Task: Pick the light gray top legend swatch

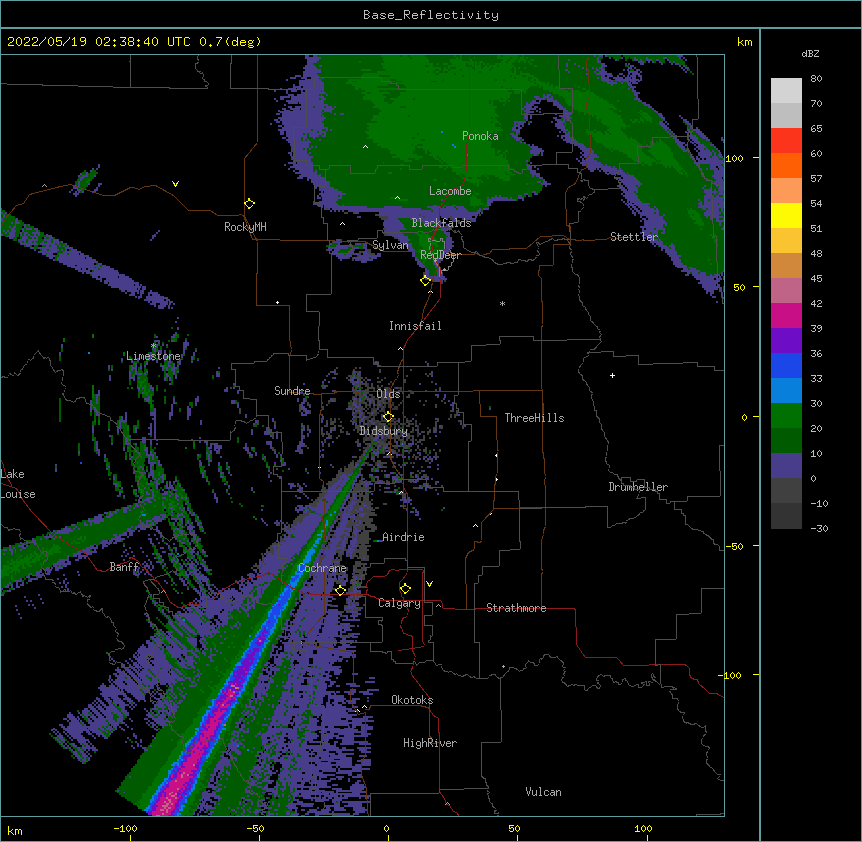Action: [786, 91]
